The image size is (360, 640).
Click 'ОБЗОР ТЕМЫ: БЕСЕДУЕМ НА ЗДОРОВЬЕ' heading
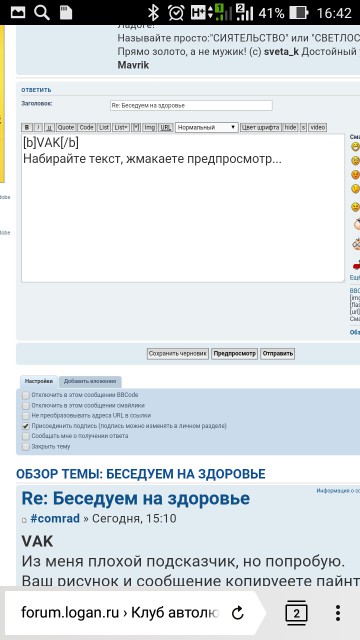pyautogui.click(x=141, y=474)
